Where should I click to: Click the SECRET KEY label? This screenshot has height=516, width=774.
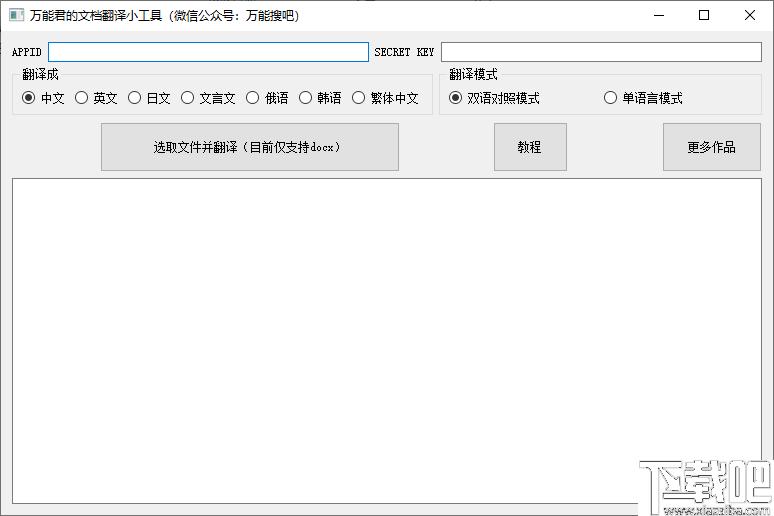[404, 52]
